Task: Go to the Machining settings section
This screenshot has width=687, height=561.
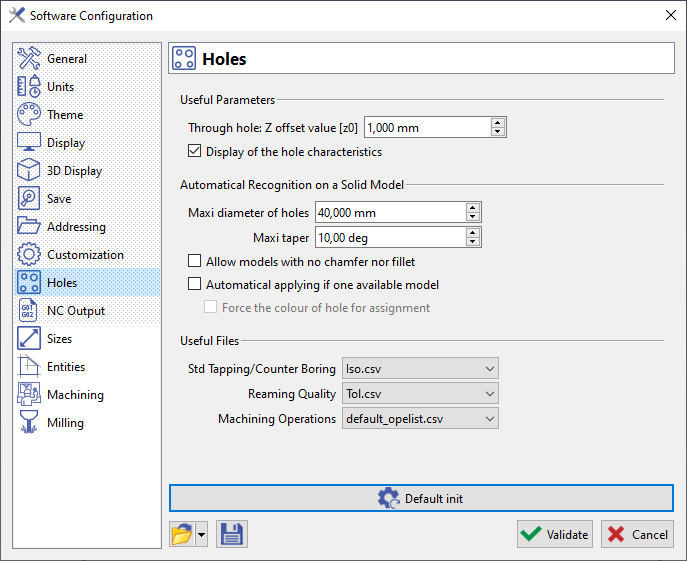Action: coord(74,395)
